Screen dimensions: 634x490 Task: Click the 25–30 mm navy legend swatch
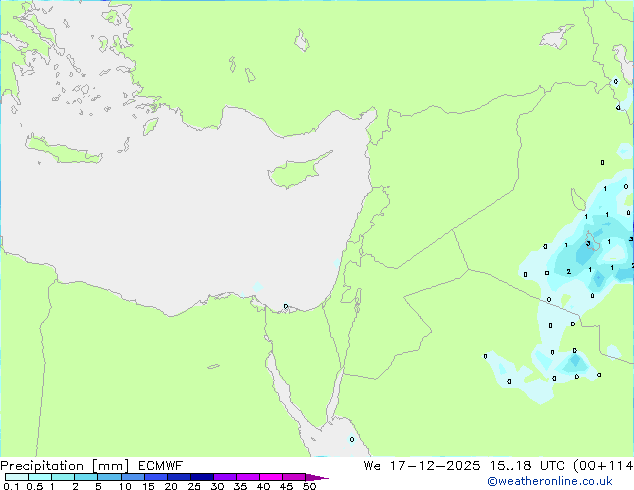(x=201, y=477)
